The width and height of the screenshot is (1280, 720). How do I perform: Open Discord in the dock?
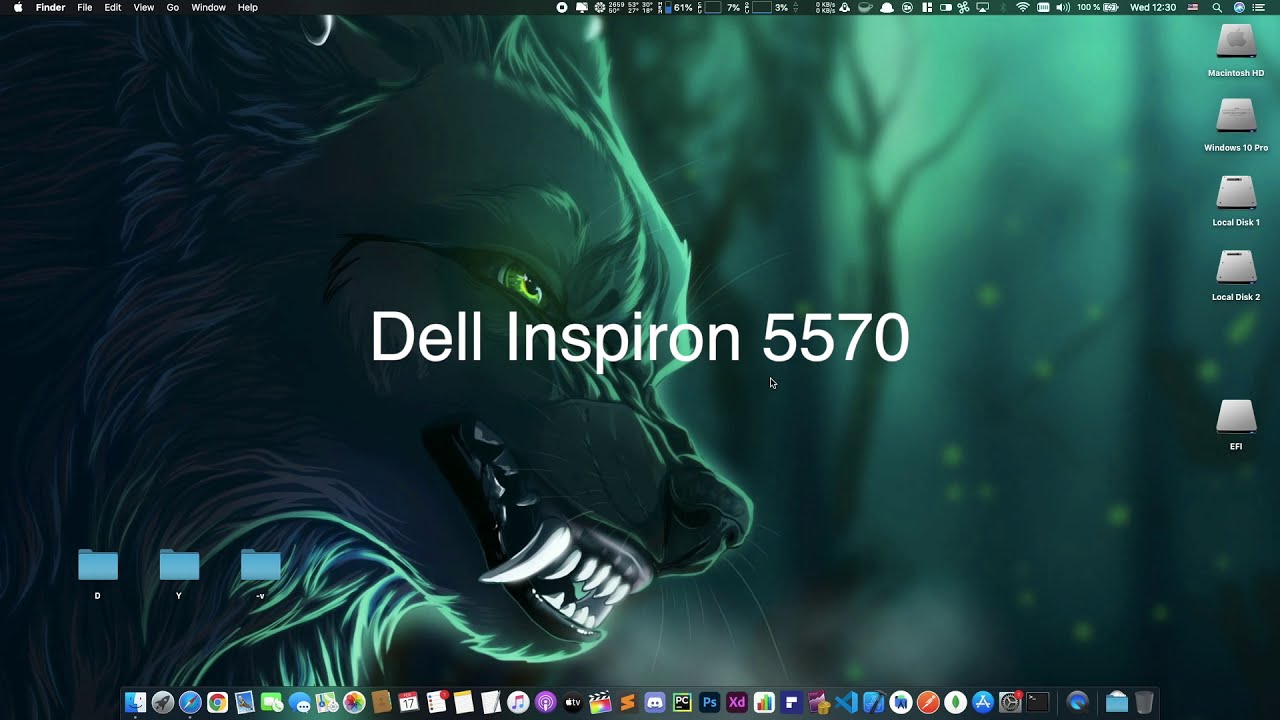pyautogui.click(x=655, y=703)
